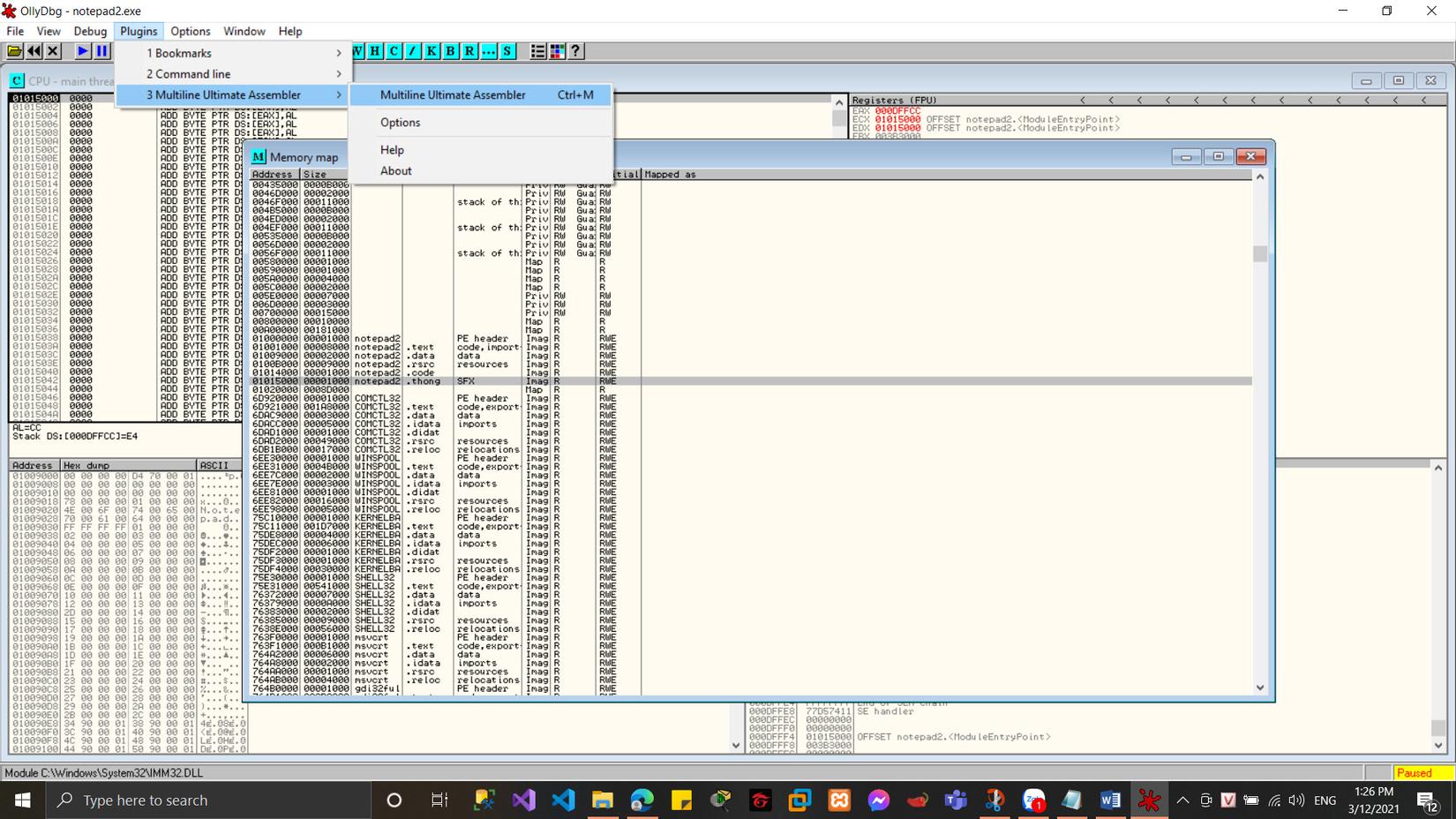
Task: Choose Options in the assembler submenu
Action: point(400,123)
